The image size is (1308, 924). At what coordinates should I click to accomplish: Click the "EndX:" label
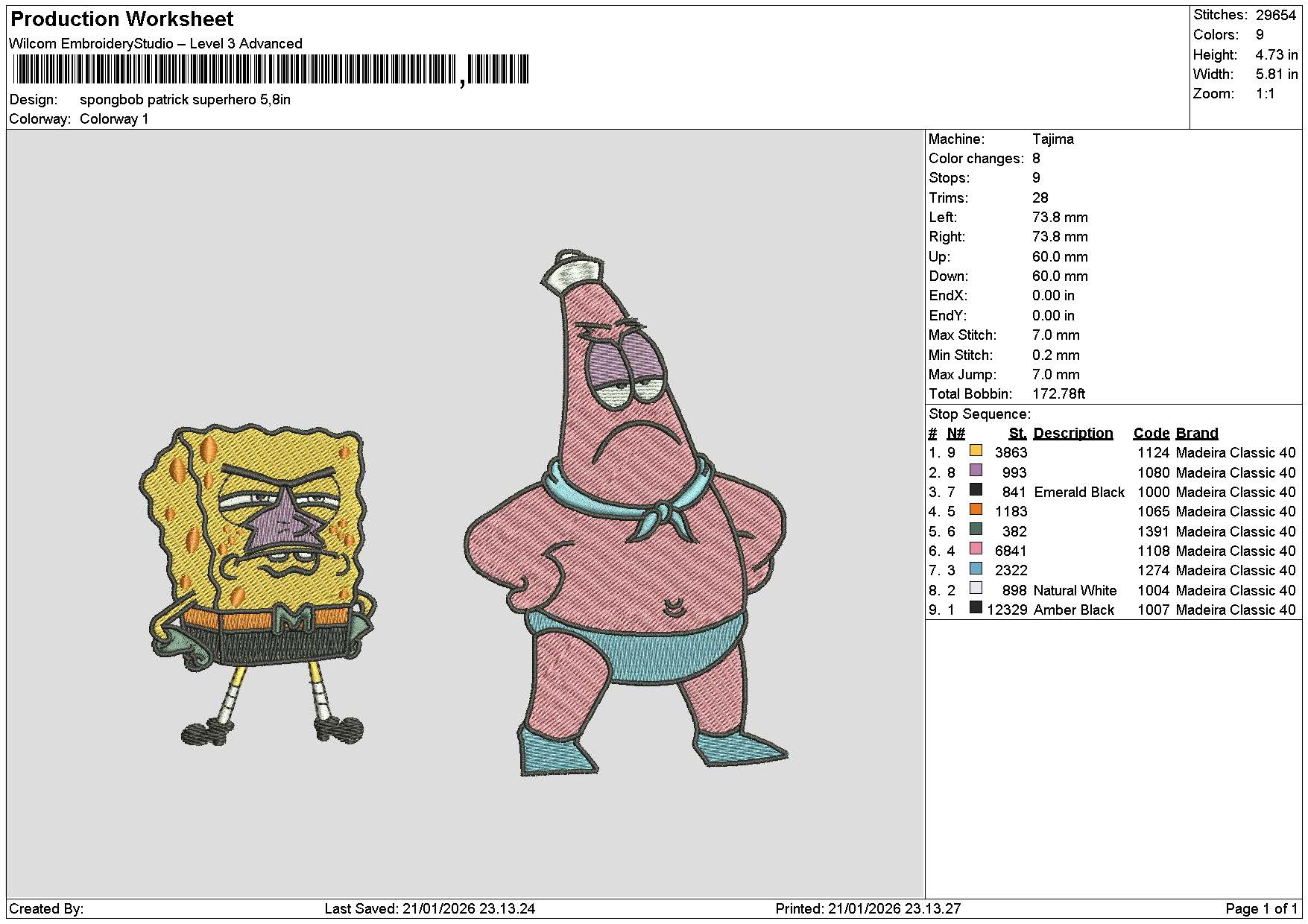tap(947, 296)
